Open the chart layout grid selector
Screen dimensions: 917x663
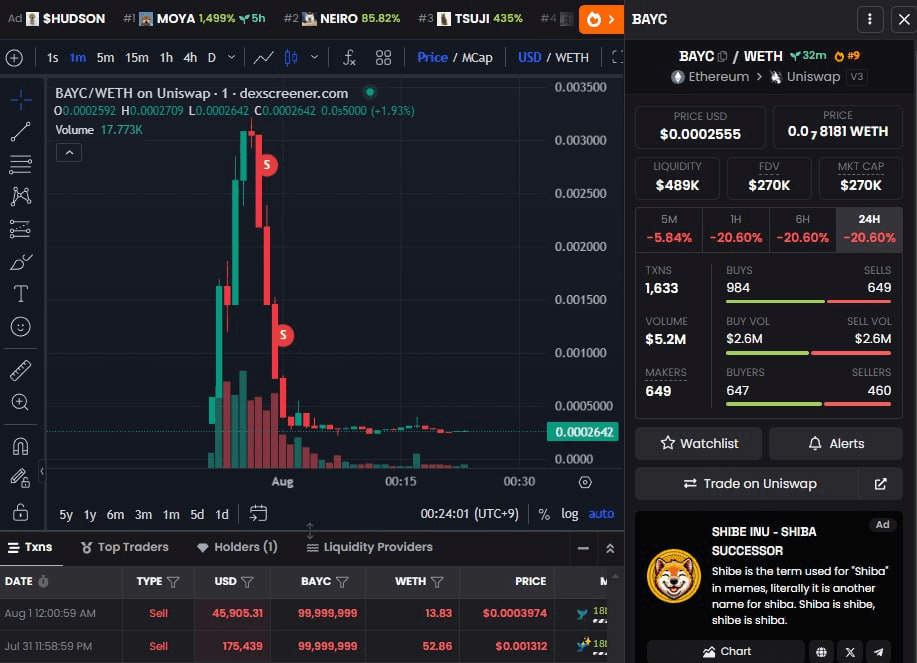point(383,57)
